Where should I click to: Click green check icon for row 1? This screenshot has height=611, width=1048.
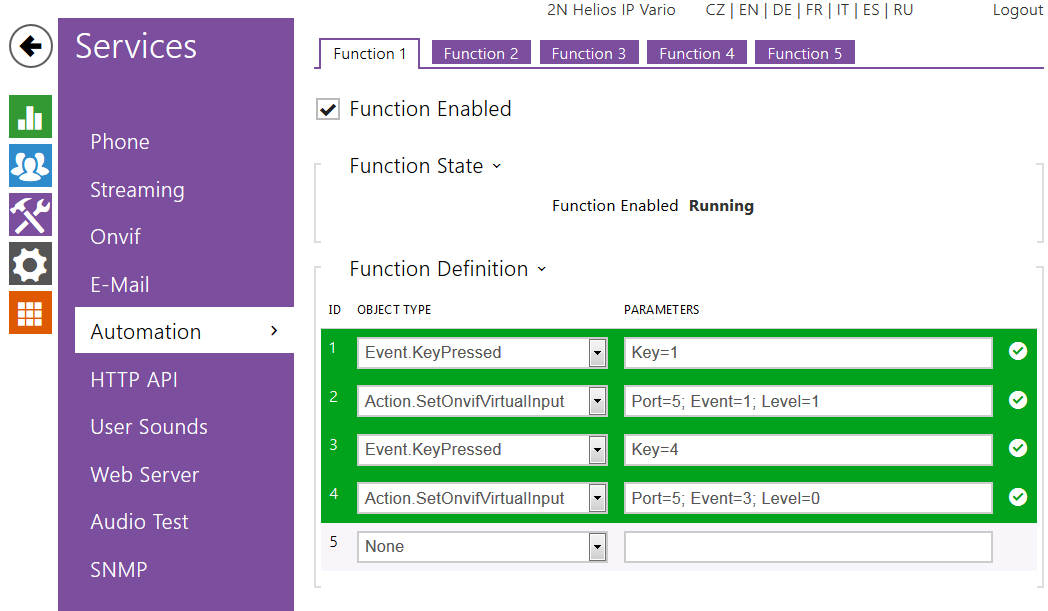click(1018, 351)
